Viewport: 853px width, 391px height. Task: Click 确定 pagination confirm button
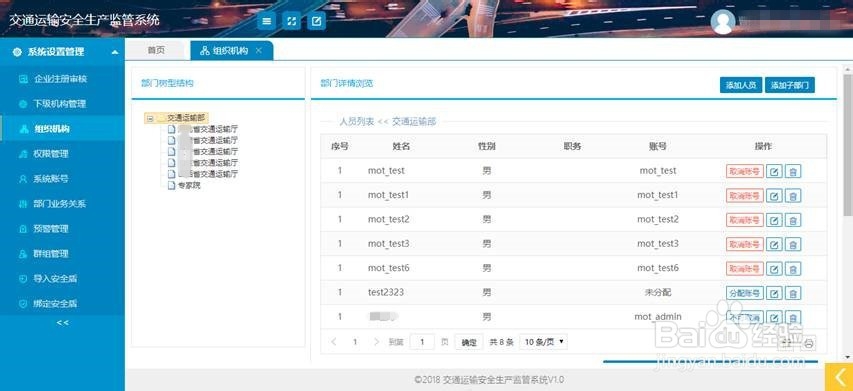(x=469, y=342)
